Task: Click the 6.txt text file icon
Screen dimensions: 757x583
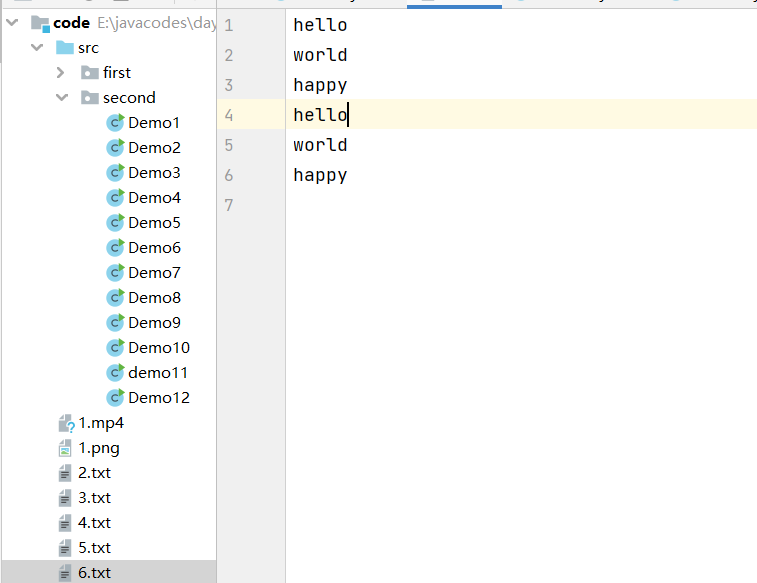Action: (x=65, y=573)
